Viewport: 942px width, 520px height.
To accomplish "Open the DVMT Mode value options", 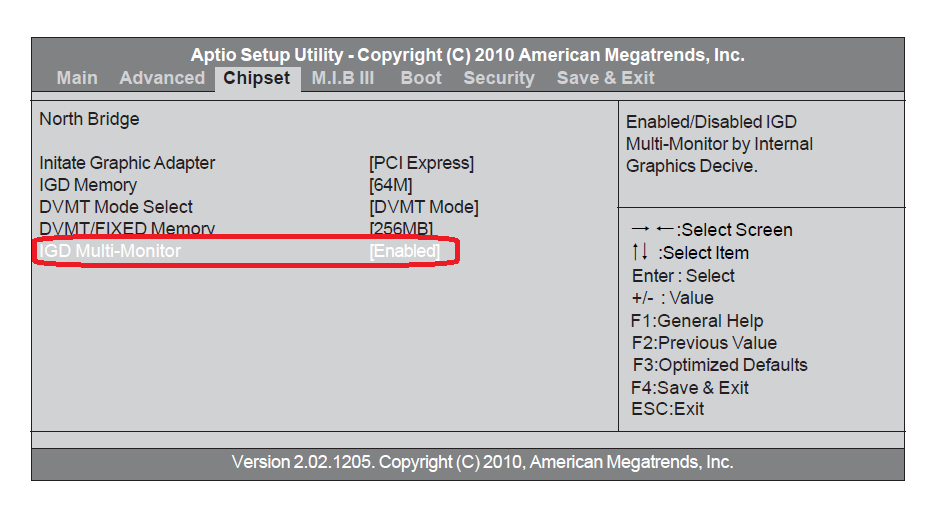I will (424, 207).
